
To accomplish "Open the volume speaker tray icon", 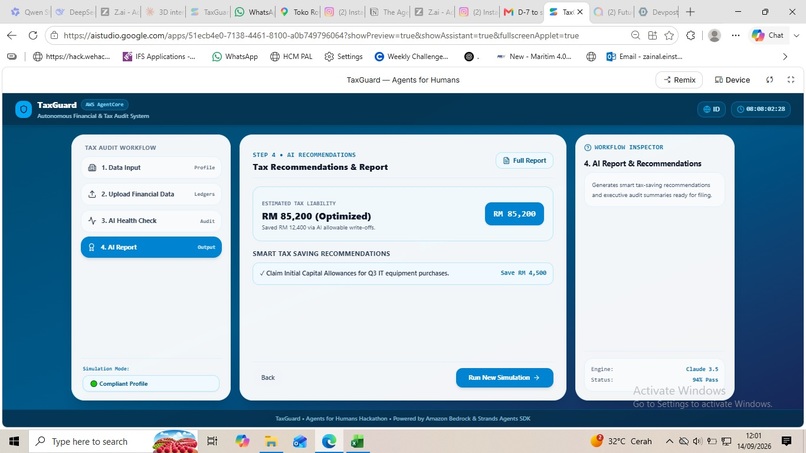I will [x=698, y=441].
